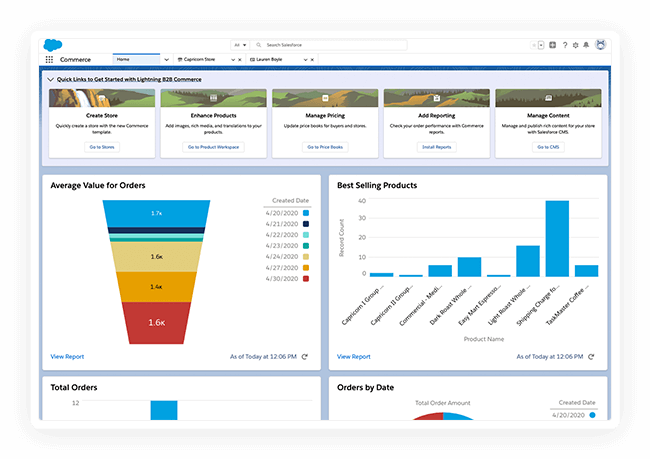
Task: Click the Install Reports button
Action: click(436, 147)
